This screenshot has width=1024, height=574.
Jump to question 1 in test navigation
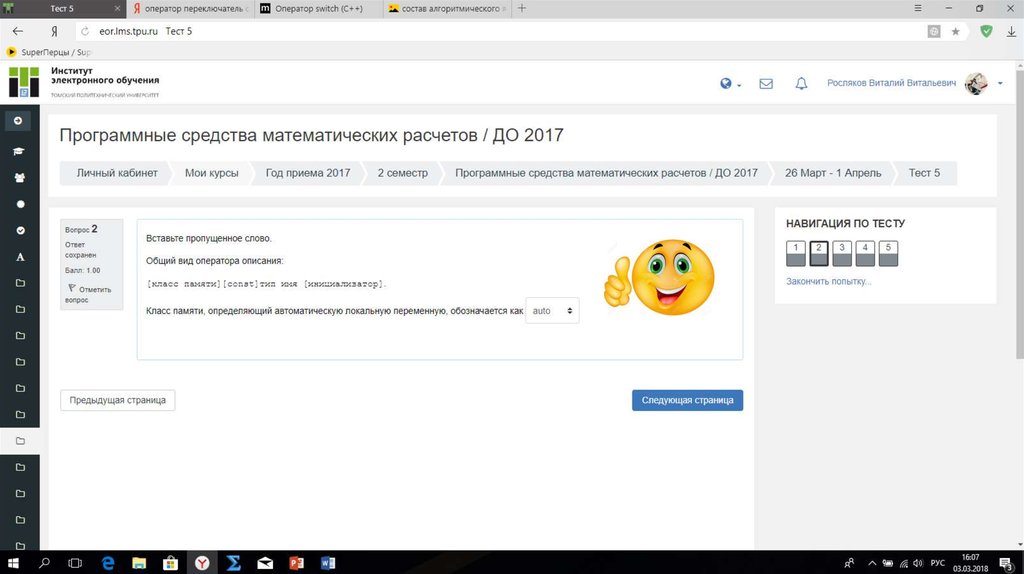tap(795, 253)
